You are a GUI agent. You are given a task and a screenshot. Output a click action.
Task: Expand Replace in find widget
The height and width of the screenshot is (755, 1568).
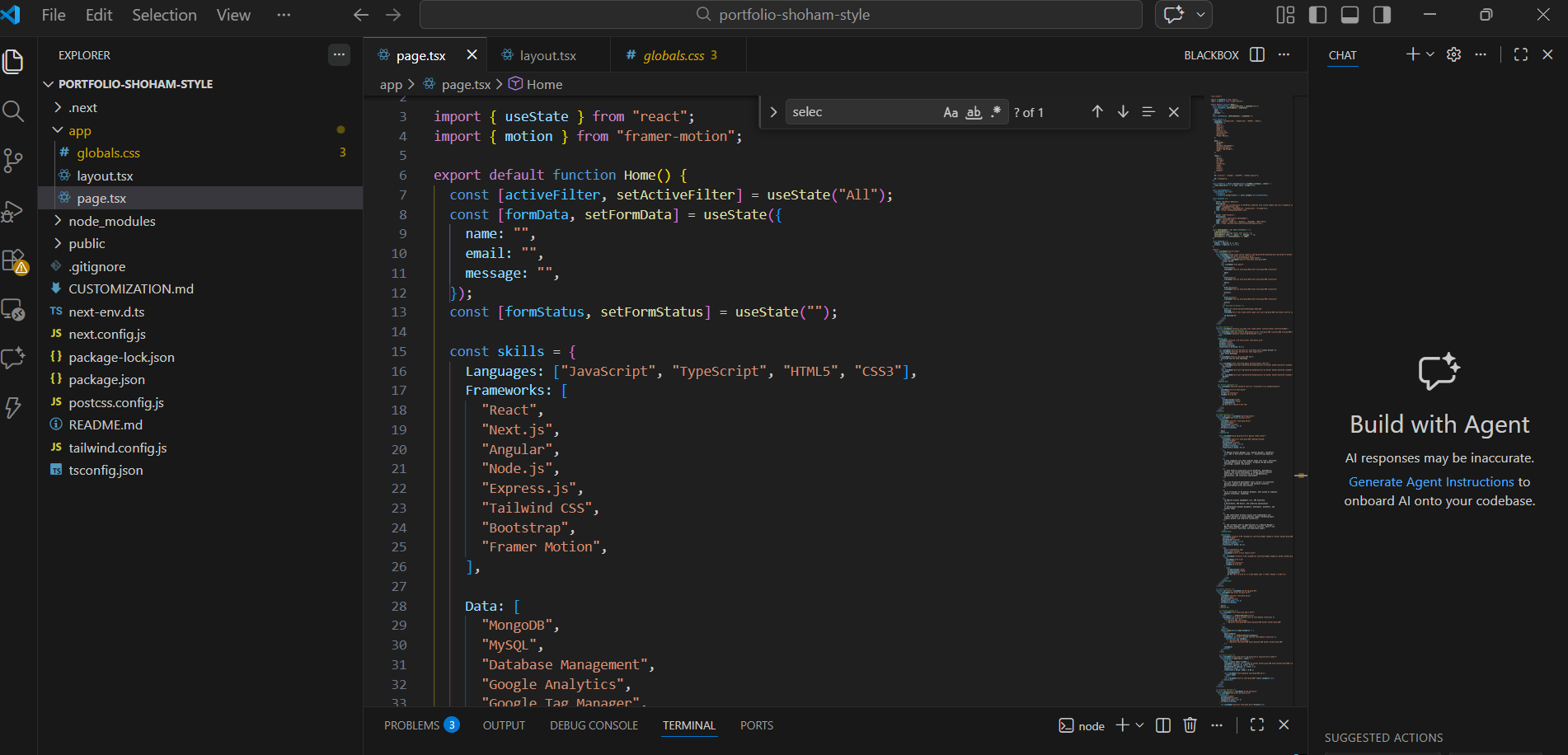772,112
